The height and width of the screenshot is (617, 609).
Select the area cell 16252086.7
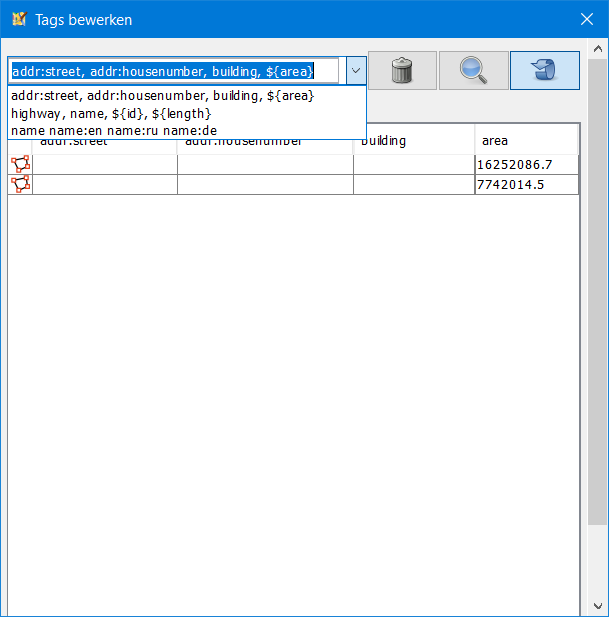(526, 164)
